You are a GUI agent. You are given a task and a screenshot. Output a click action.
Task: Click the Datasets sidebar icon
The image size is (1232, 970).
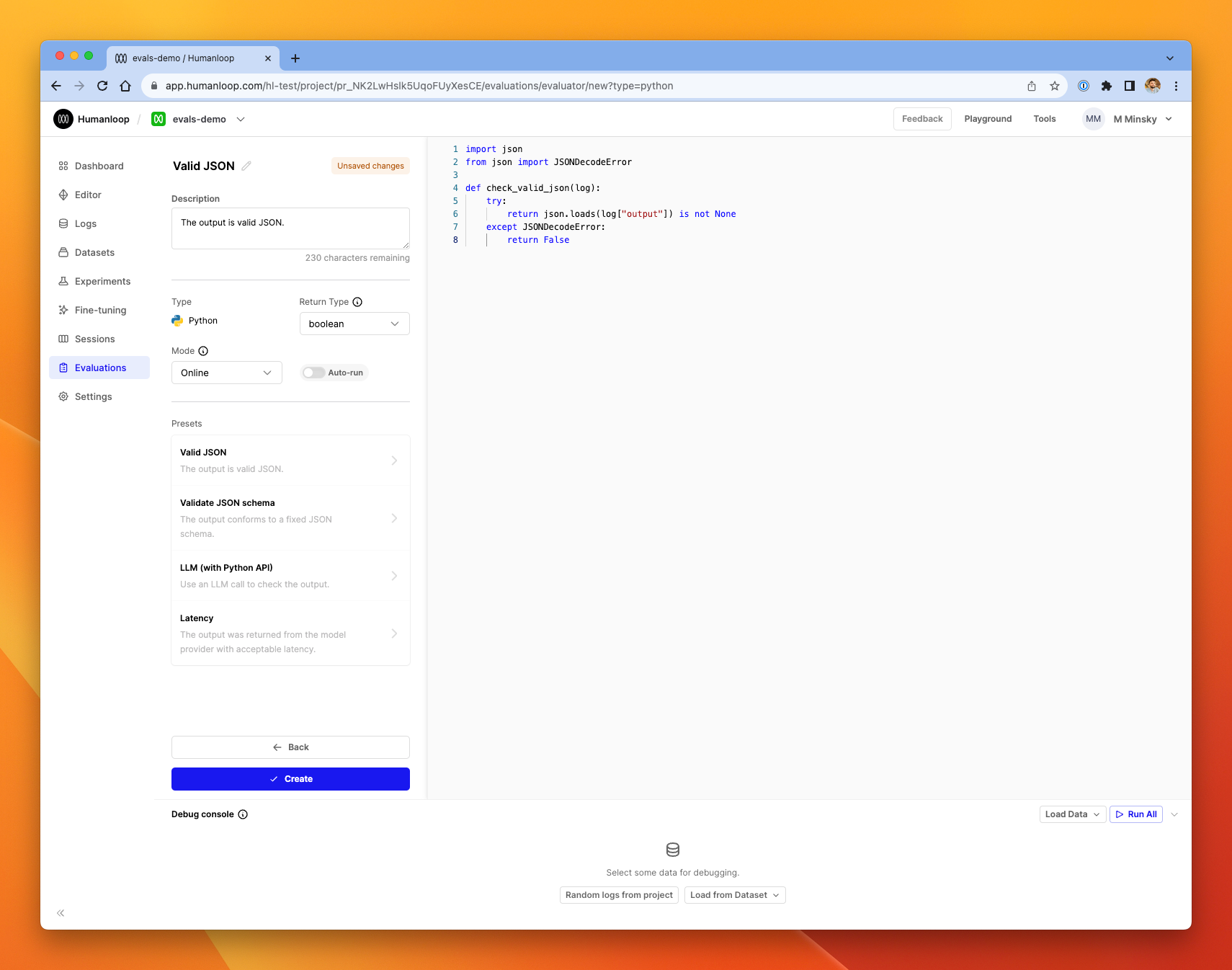(x=63, y=252)
